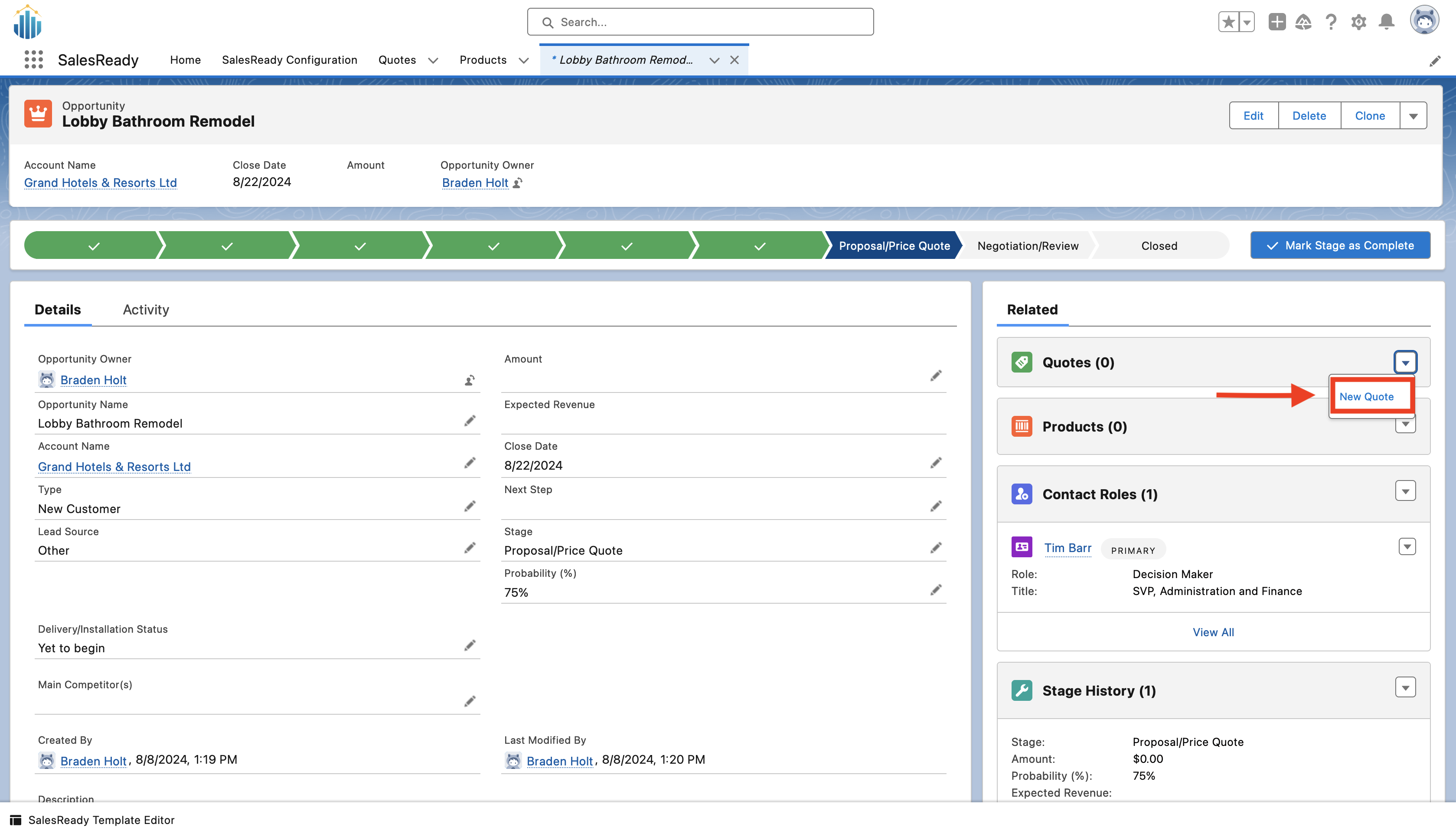Open the App Launcher grid icon
Image resolution: width=1456 pixels, height=837 pixels.
point(33,59)
